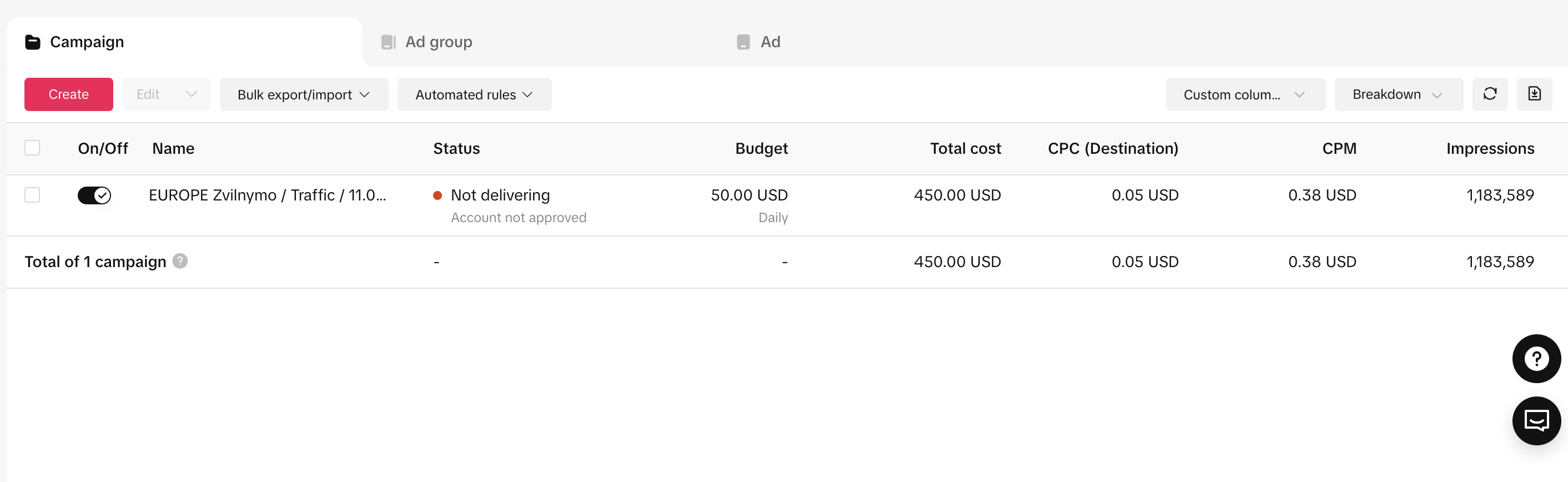Click the Ad group tab icon
Viewport: 1568px width, 482px height.
click(388, 42)
